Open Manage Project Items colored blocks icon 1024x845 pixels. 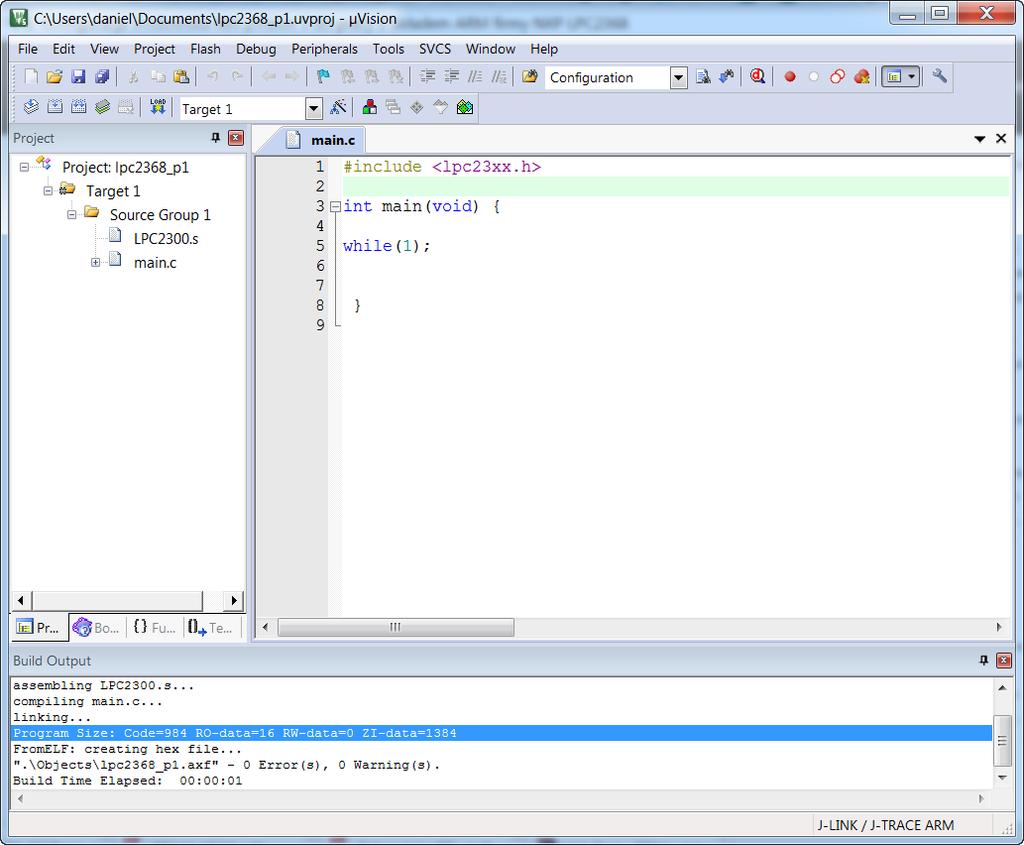[370, 107]
